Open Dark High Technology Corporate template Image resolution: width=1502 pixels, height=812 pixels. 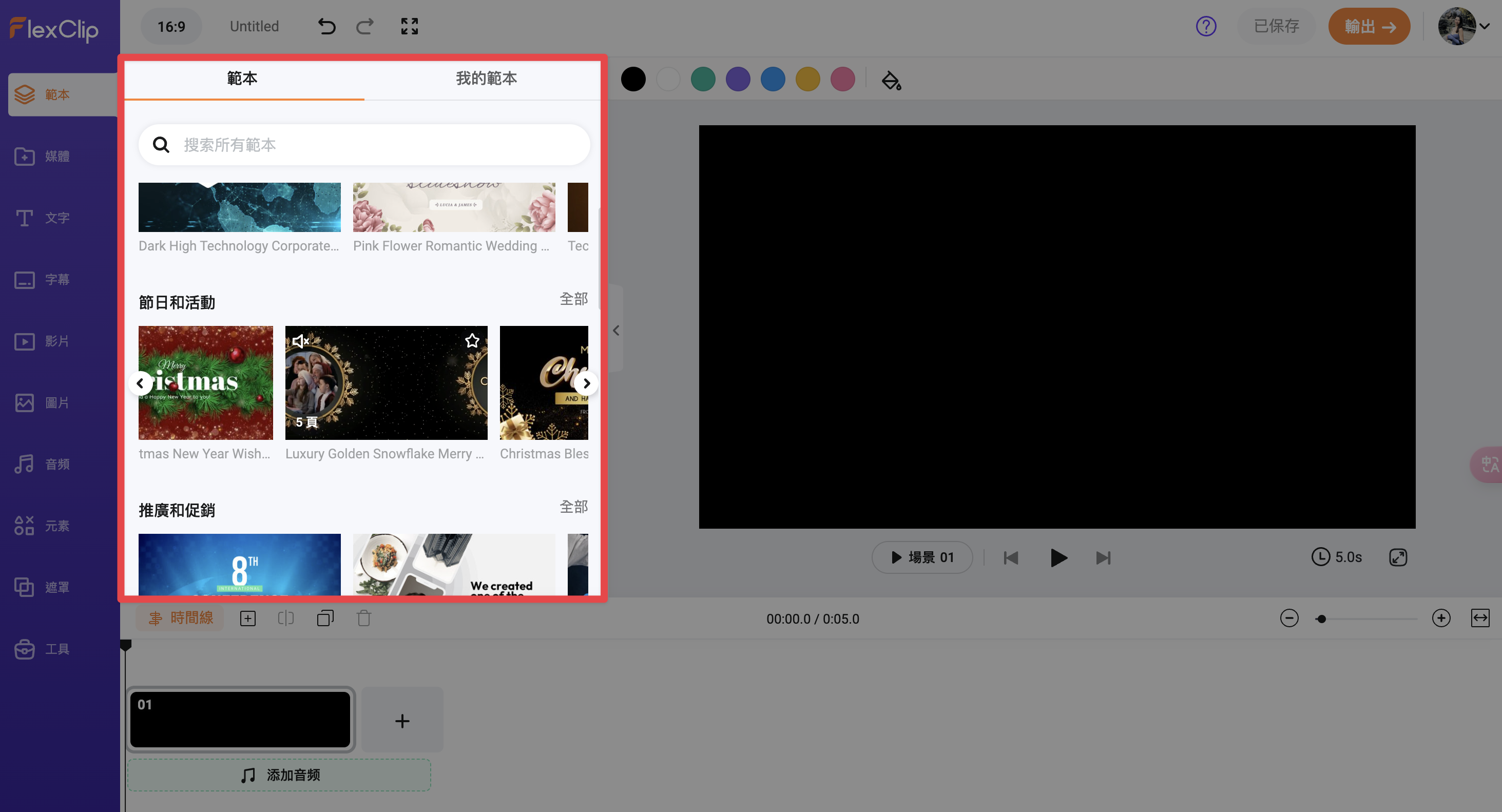coord(240,207)
